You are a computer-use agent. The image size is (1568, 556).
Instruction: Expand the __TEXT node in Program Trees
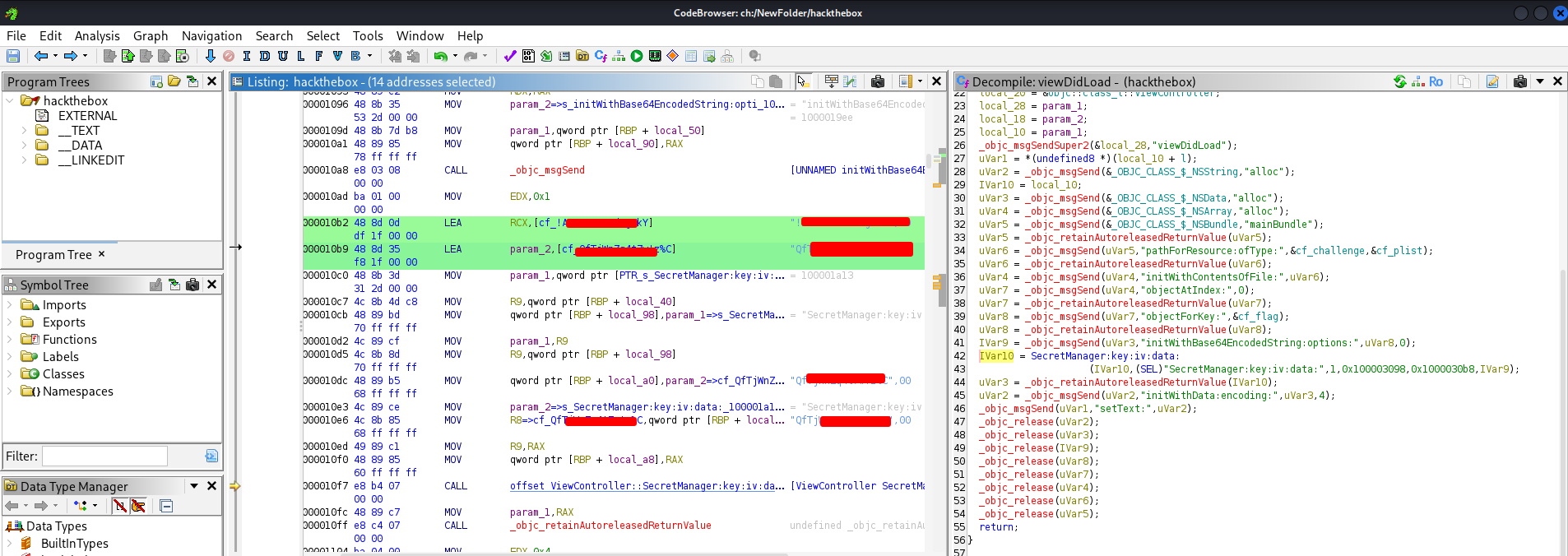24,131
